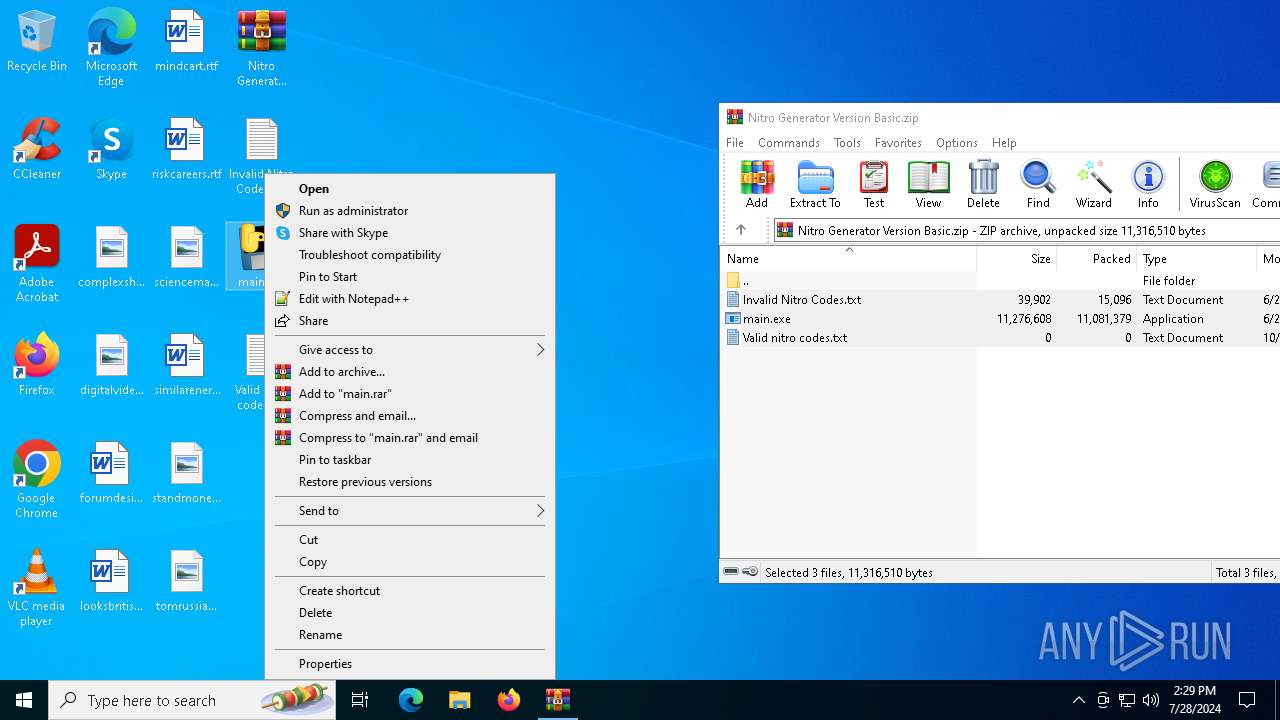Choose Delete from the context menu
1280x720 pixels.
(x=410, y=613)
